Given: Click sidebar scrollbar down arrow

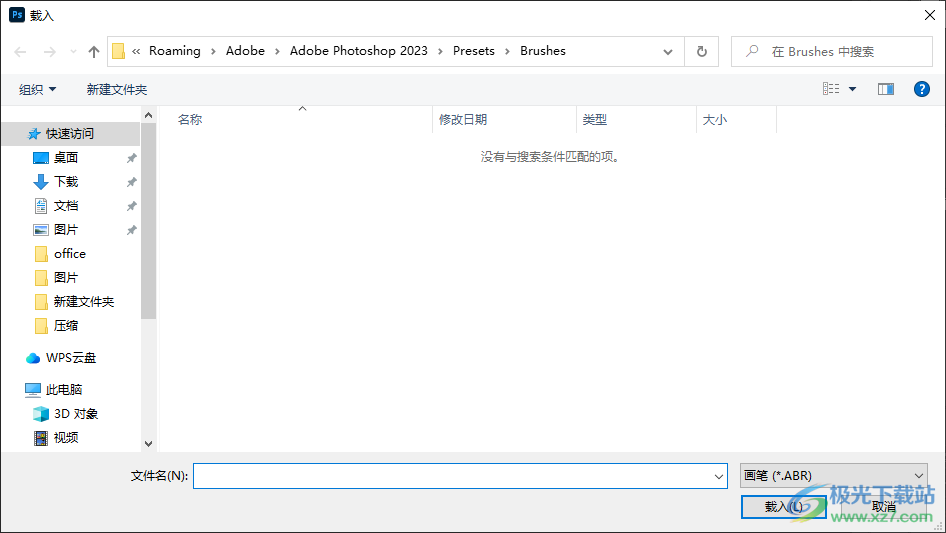Looking at the screenshot, I should (148, 444).
